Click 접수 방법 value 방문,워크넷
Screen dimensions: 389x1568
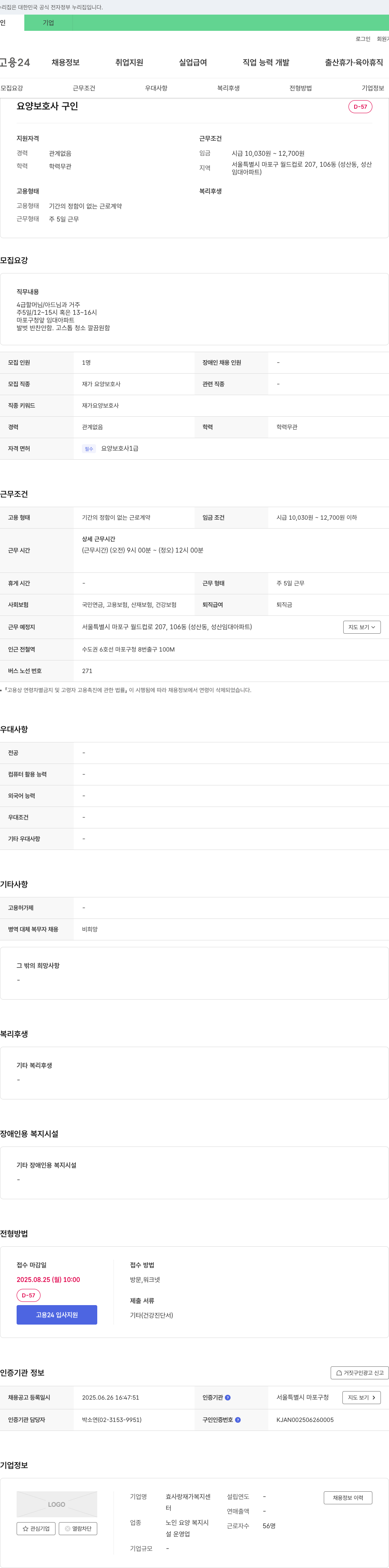(145, 1280)
